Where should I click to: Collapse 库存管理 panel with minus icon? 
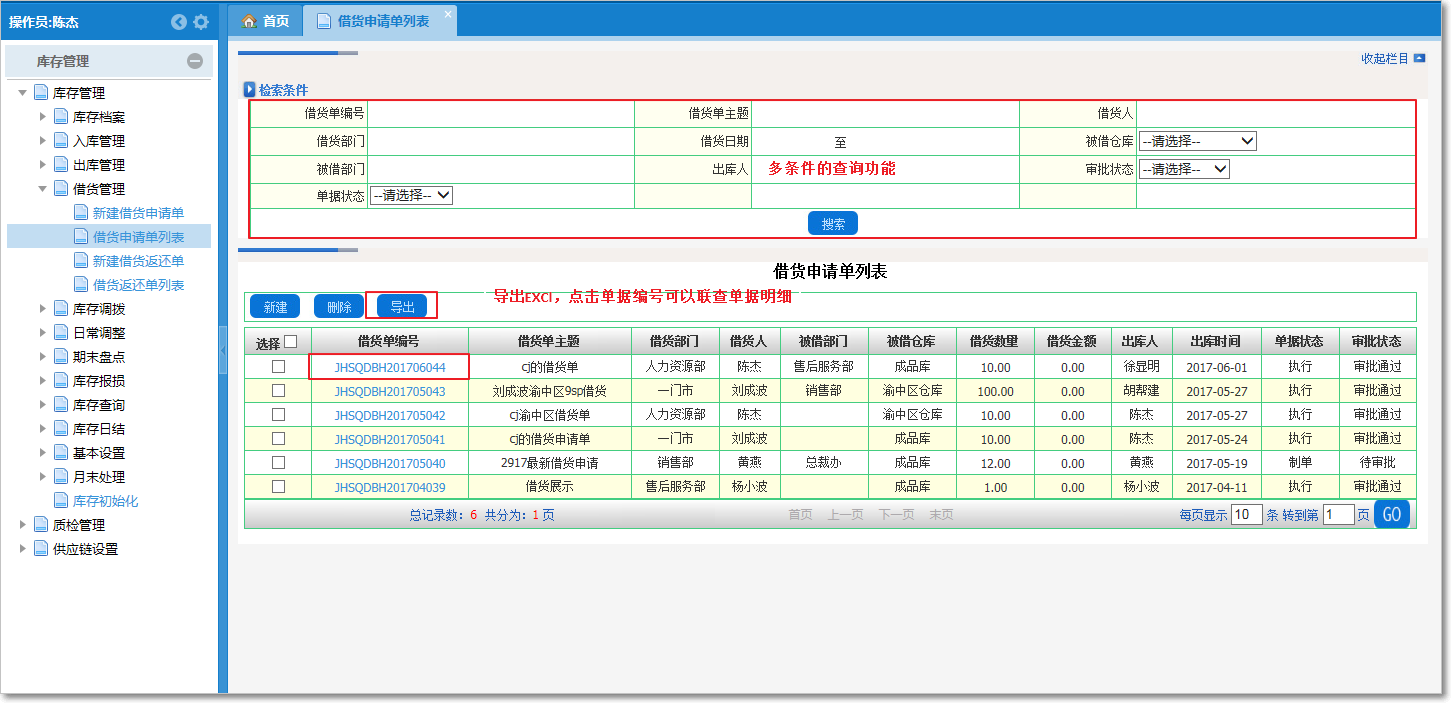coord(195,61)
